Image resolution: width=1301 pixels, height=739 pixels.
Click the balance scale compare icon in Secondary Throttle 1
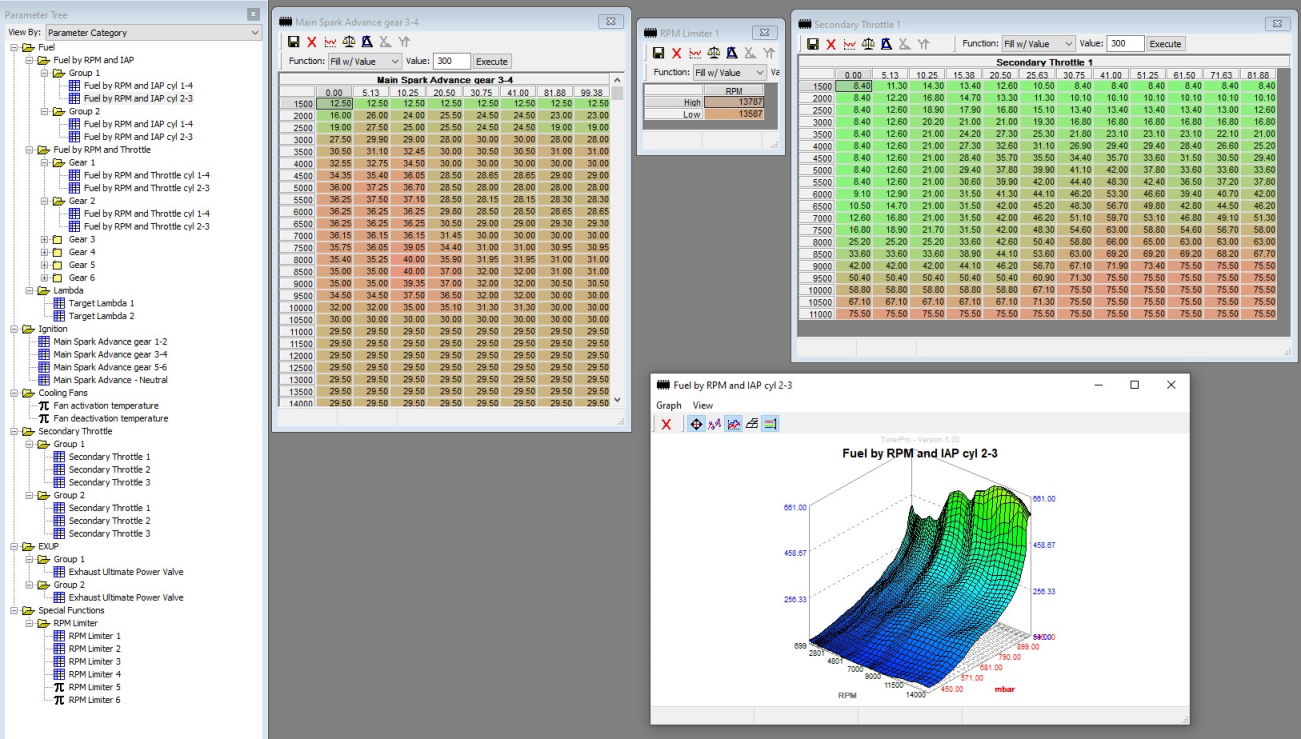point(868,44)
